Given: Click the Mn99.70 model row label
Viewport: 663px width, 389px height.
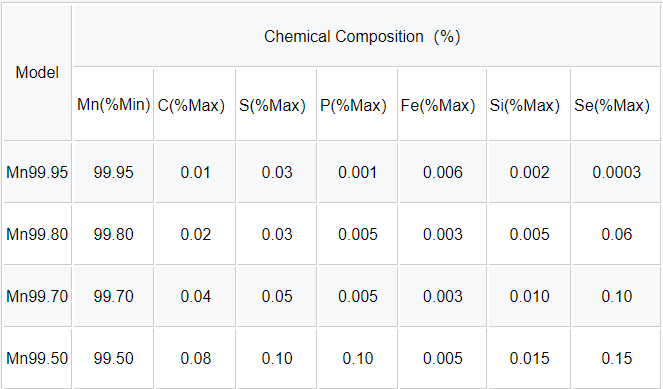Looking at the screenshot, I should pyautogui.click(x=37, y=296).
